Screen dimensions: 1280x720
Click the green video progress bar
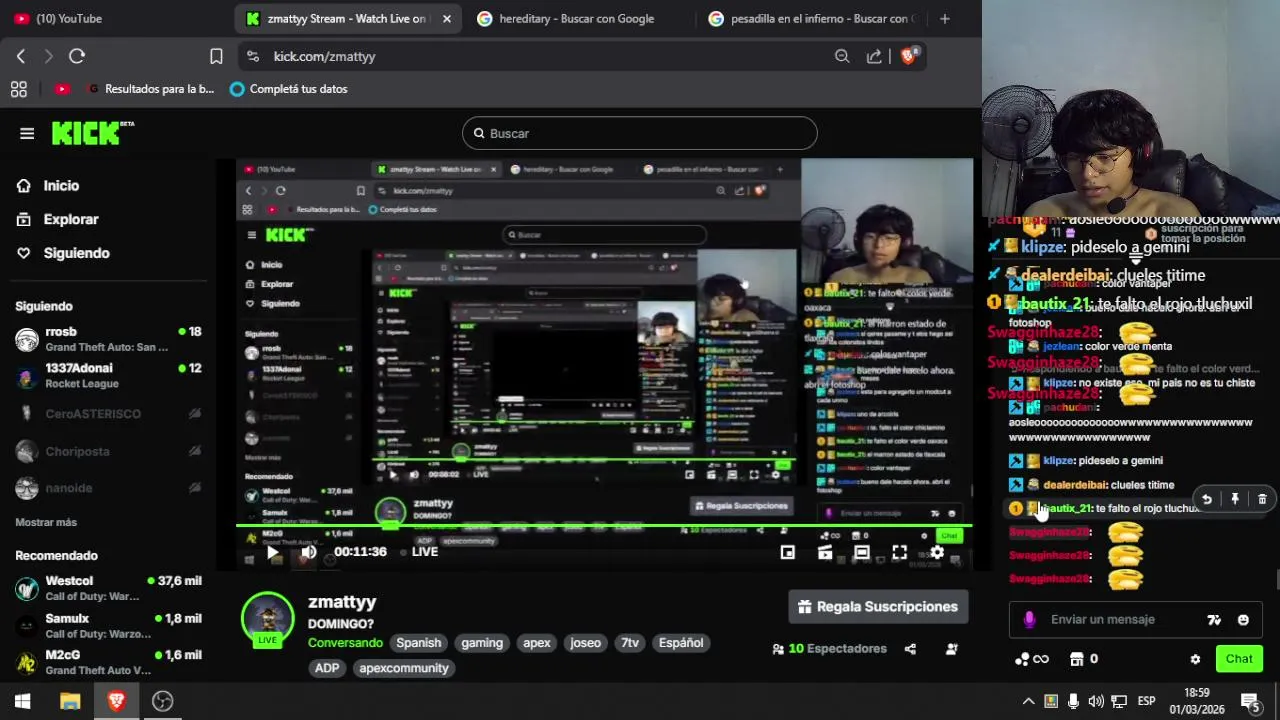(604, 526)
